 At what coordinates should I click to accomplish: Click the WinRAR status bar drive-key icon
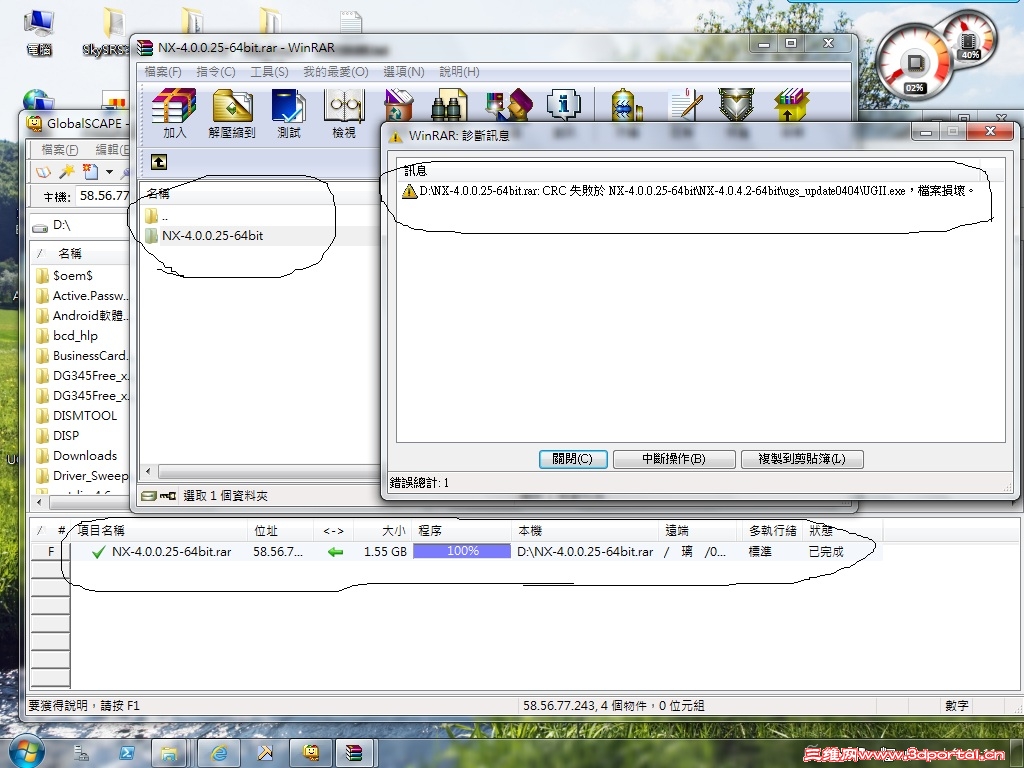coord(159,496)
